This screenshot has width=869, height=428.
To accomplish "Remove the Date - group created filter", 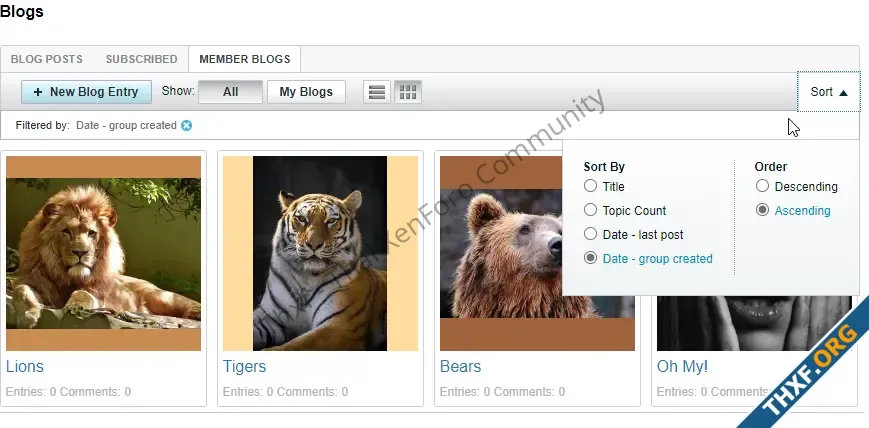I will click(187, 125).
